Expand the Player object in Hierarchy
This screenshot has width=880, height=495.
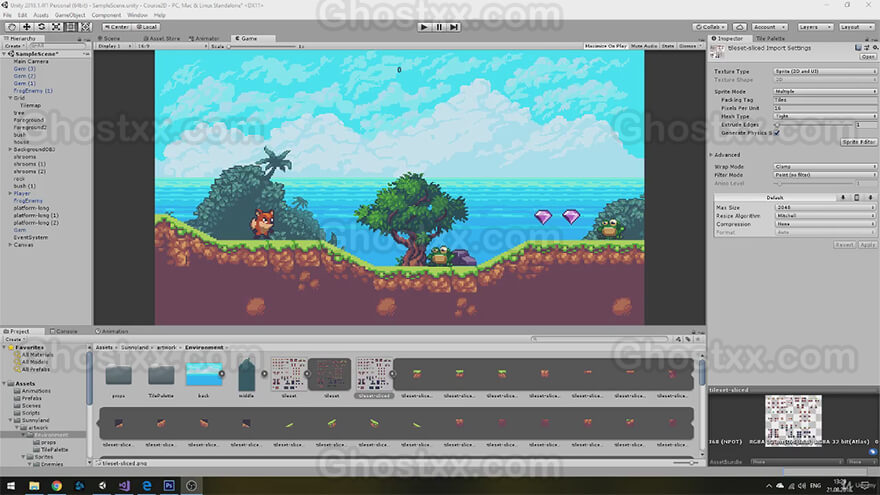coord(10,194)
